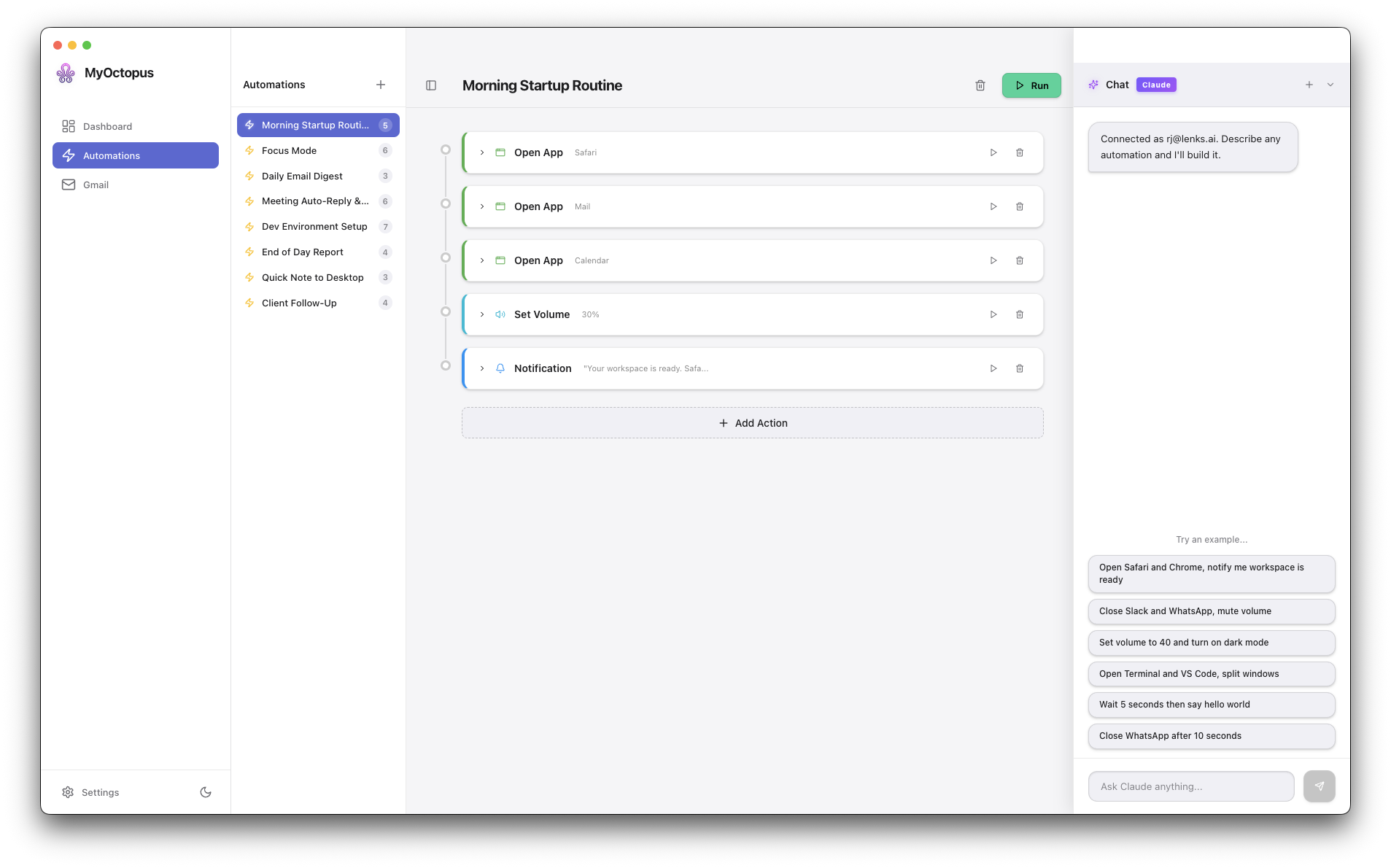Image resolution: width=1391 pixels, height=868 pixels.
Task: Send a chat message with the paper plane icon
Action: (x=1319, y=786)
